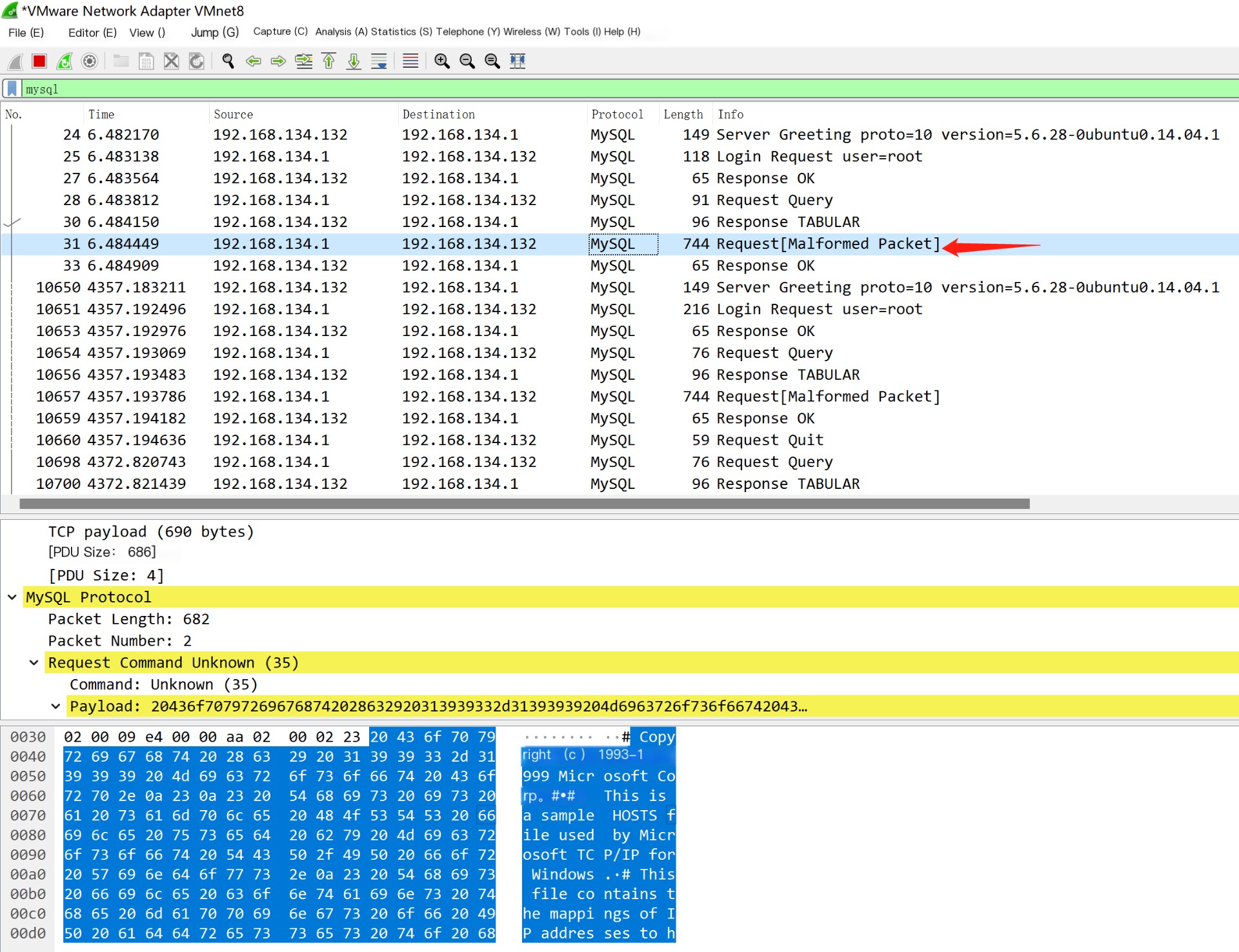Image resolution: width=1239 pixels, height=952 pixels.
Task: Close the capture file X icon
Action: (x=171, y=61)
